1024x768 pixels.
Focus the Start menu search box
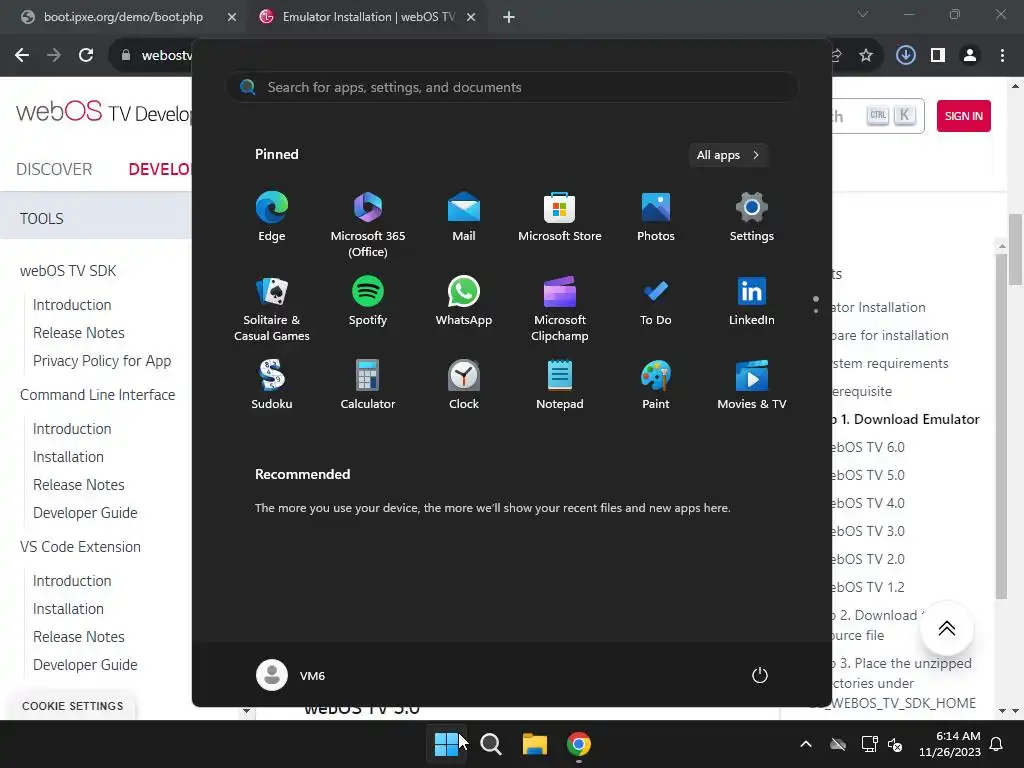pos(512,88)
